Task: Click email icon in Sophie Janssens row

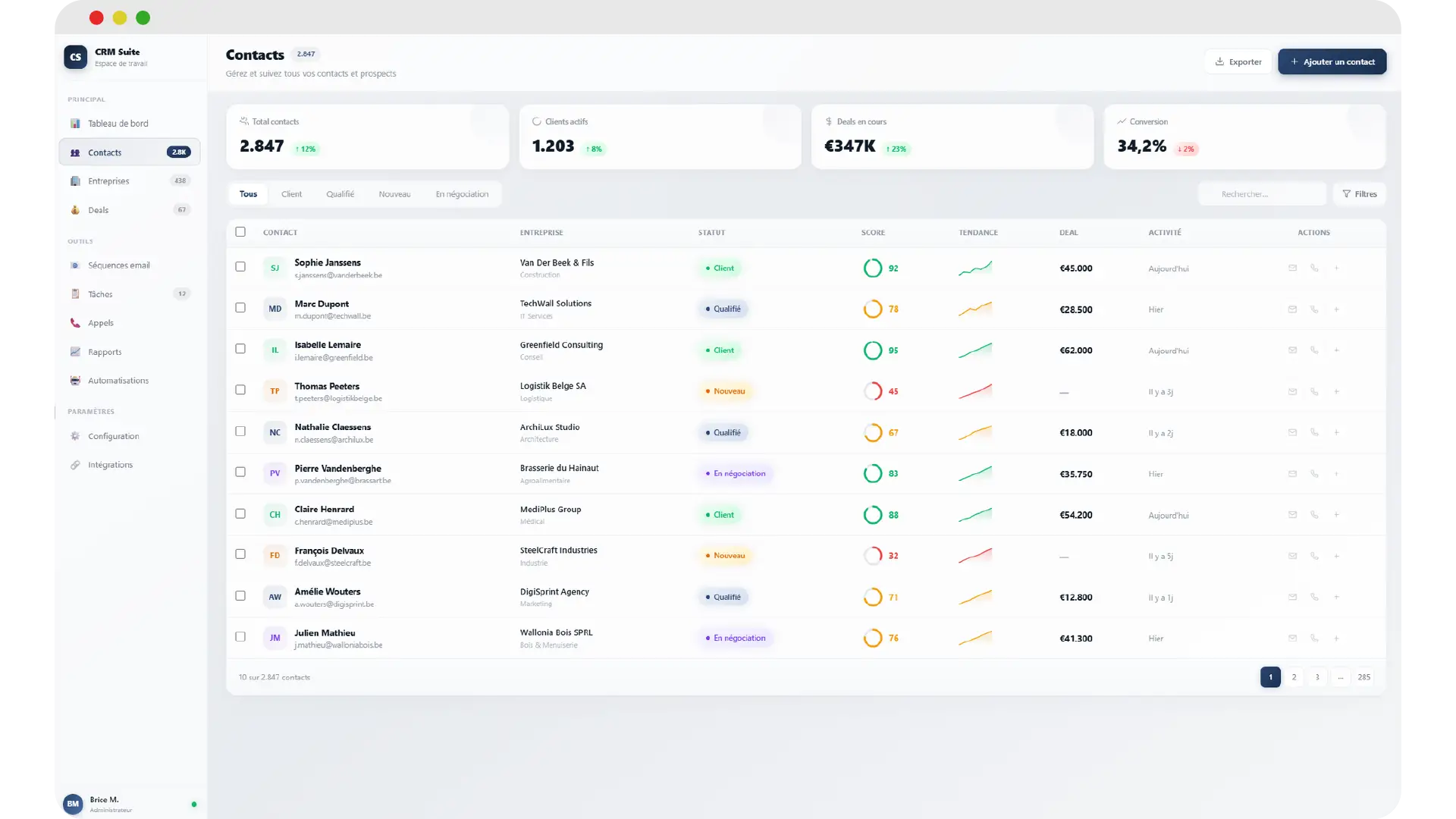Action: [x=1292, y=268]
